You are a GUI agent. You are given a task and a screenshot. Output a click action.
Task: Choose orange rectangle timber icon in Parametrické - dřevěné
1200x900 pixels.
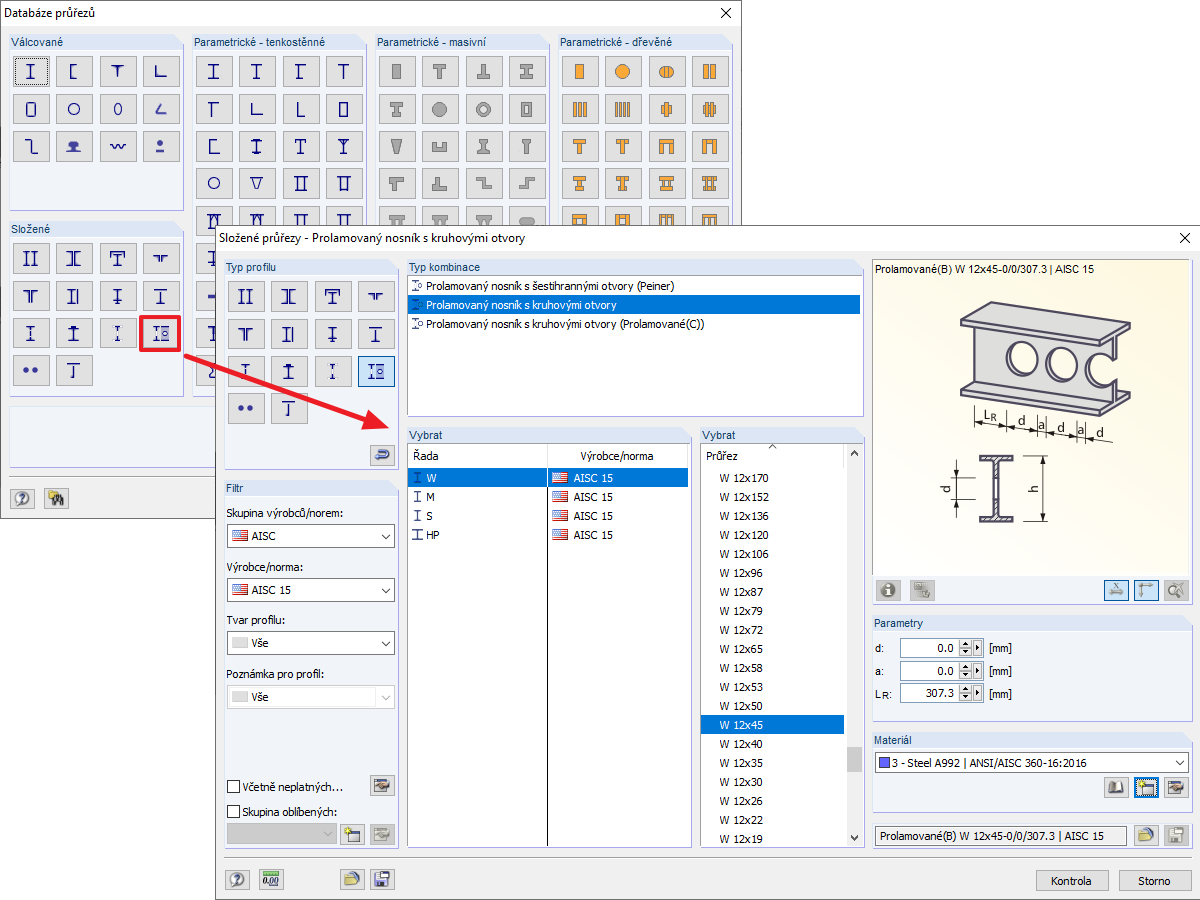pos(579,71)
